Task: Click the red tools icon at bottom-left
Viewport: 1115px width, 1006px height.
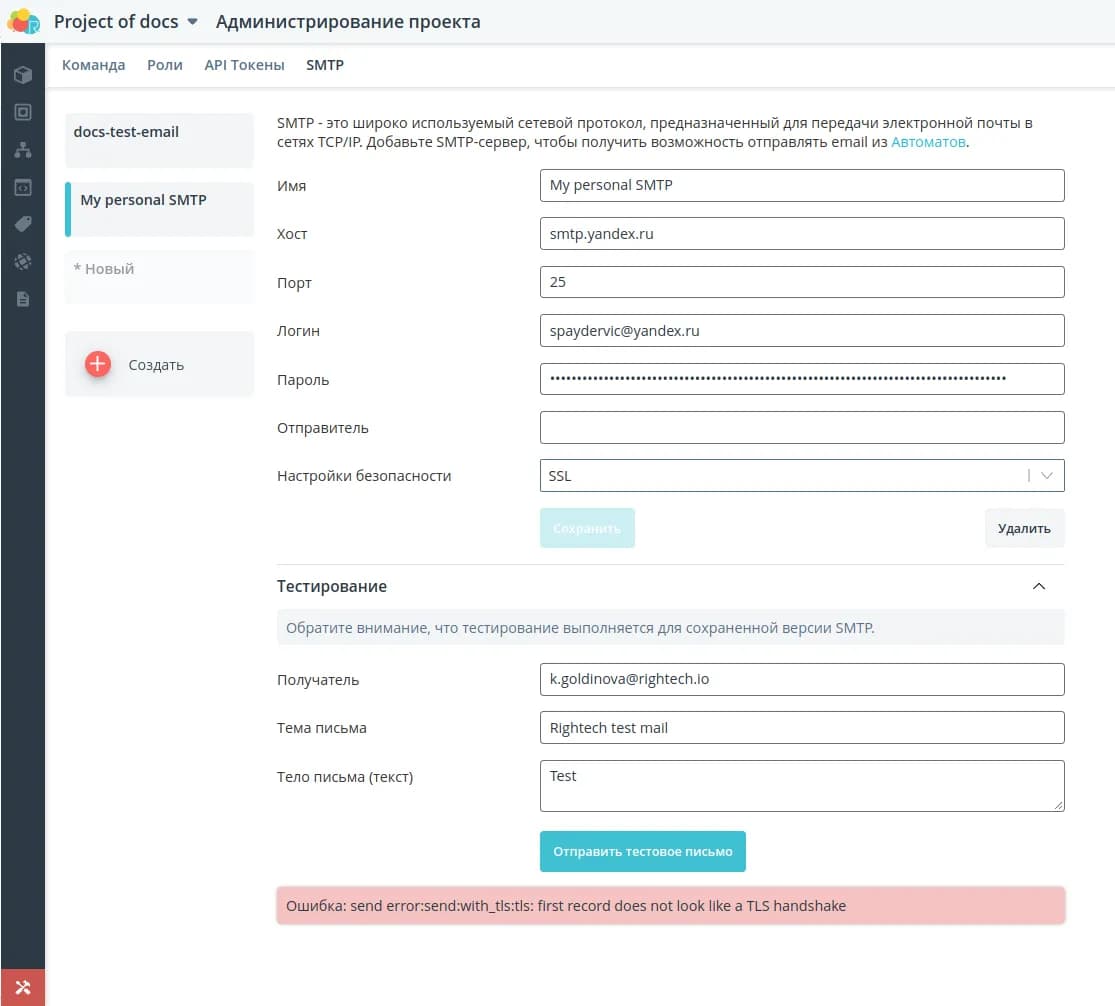Action: tap(22, 987)
